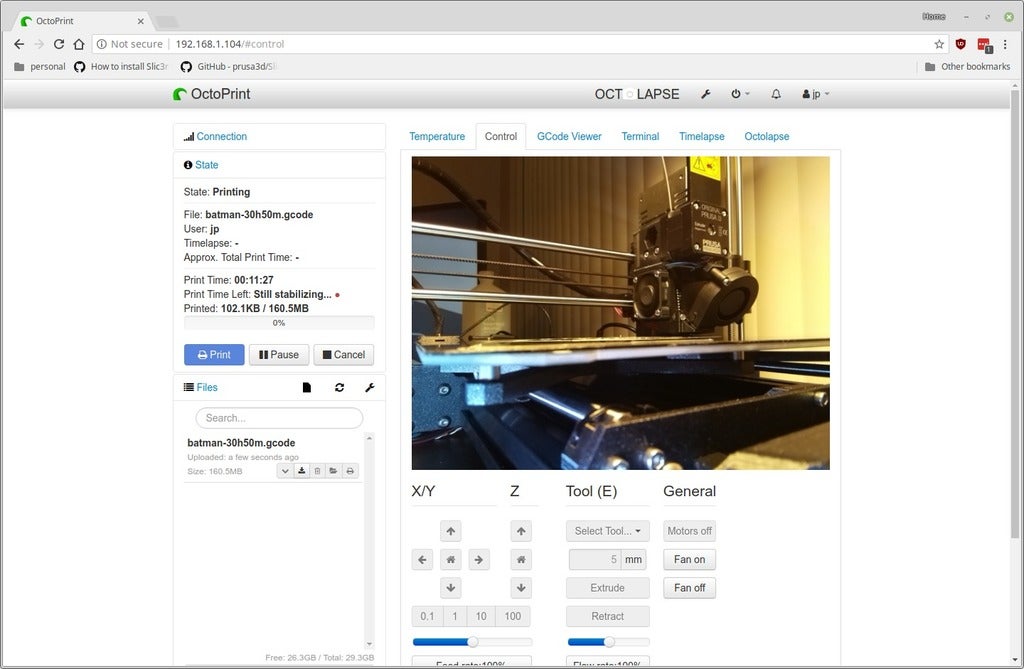Open OctoPrint settings with the wrench icon
Viewport: 1024px width, 669px height.
pos(706,93)
